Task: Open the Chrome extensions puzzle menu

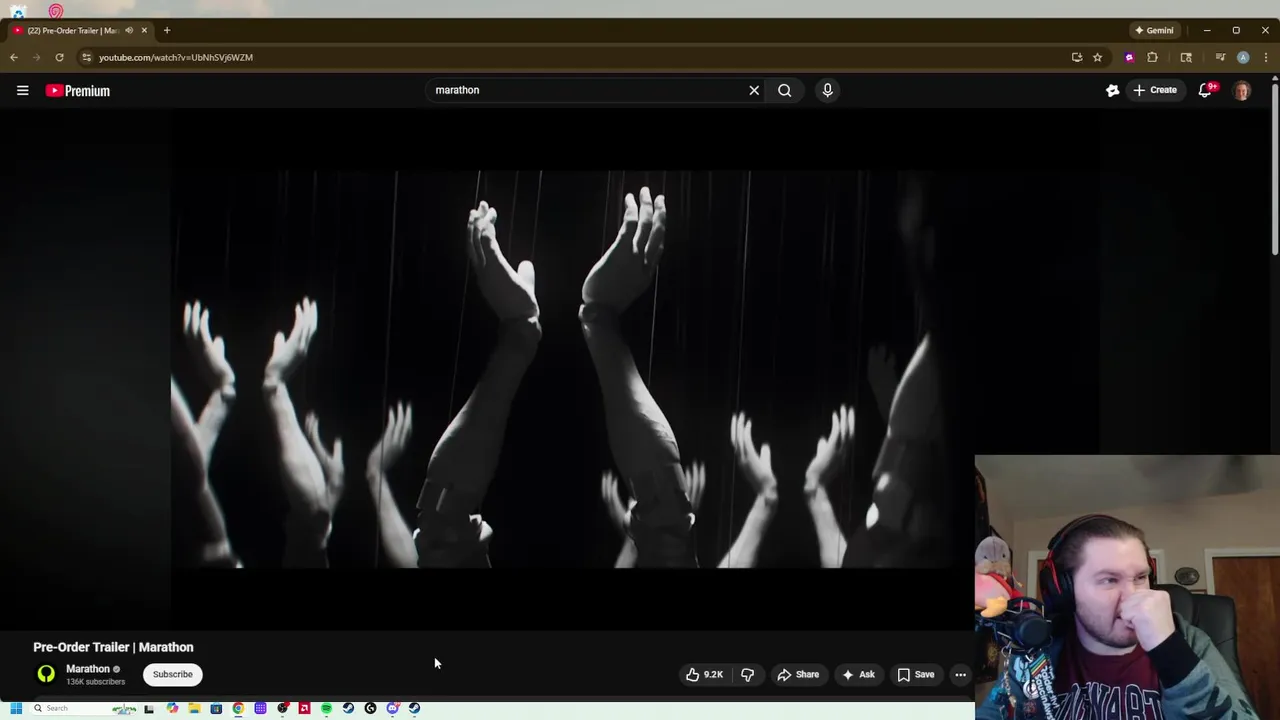Action: tap(1152, 57)
